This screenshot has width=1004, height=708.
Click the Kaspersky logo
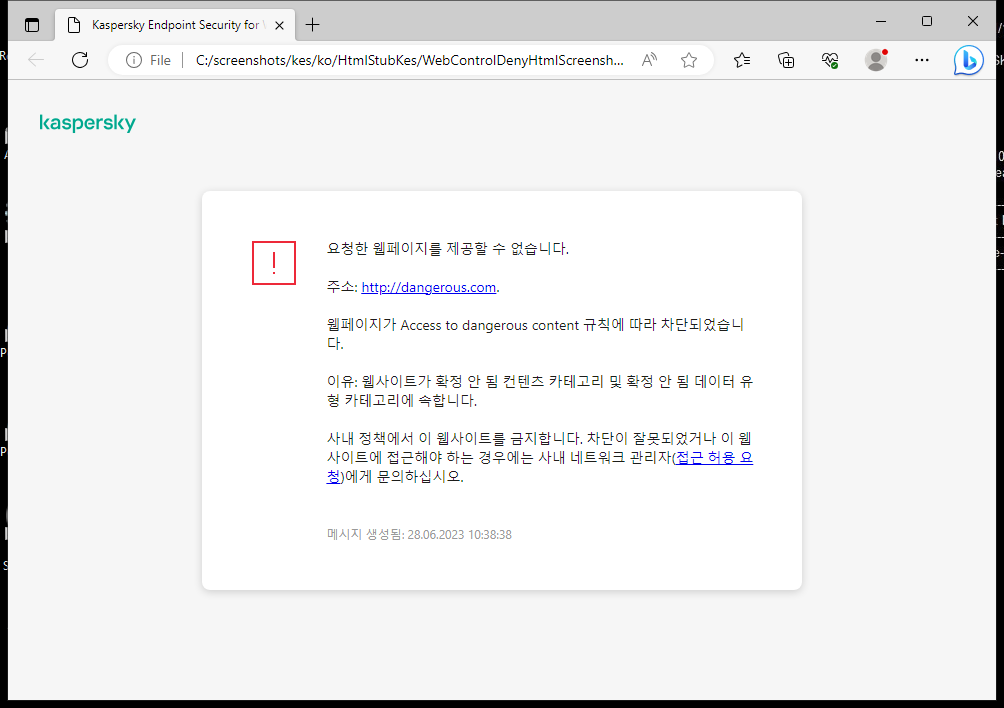pos(87,122)
